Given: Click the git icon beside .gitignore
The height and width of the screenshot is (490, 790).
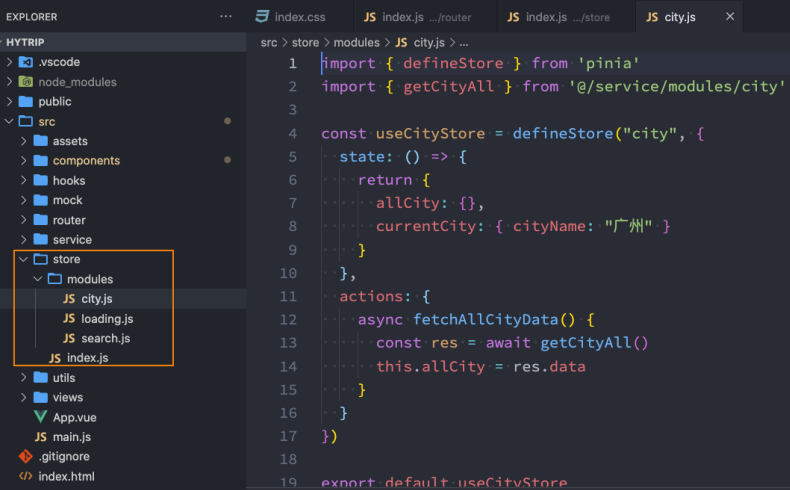Looking at the screenshot, I should (26, 456).
